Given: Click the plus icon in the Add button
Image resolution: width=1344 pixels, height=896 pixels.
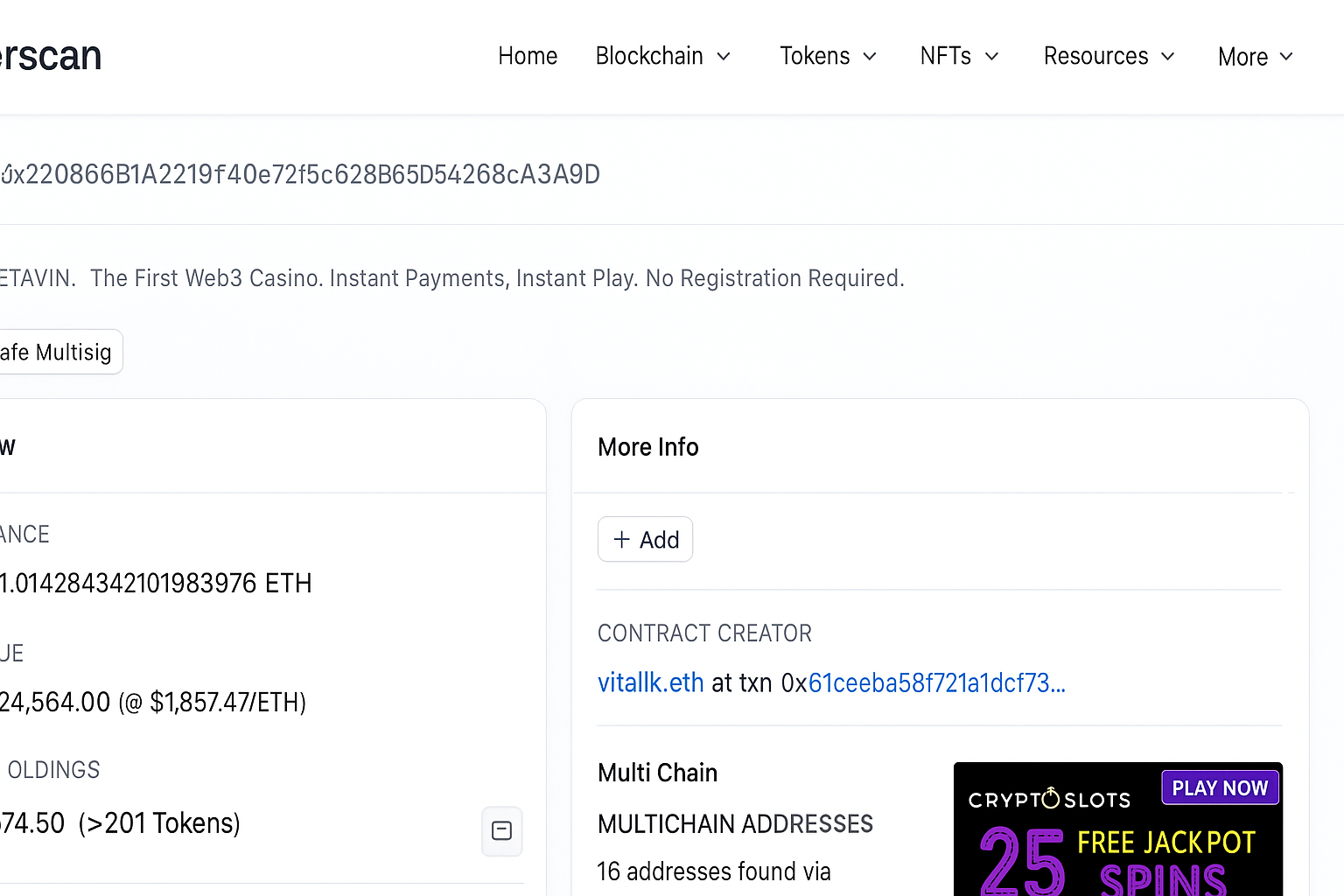Looking at the screenshot, I should [621, 539].
